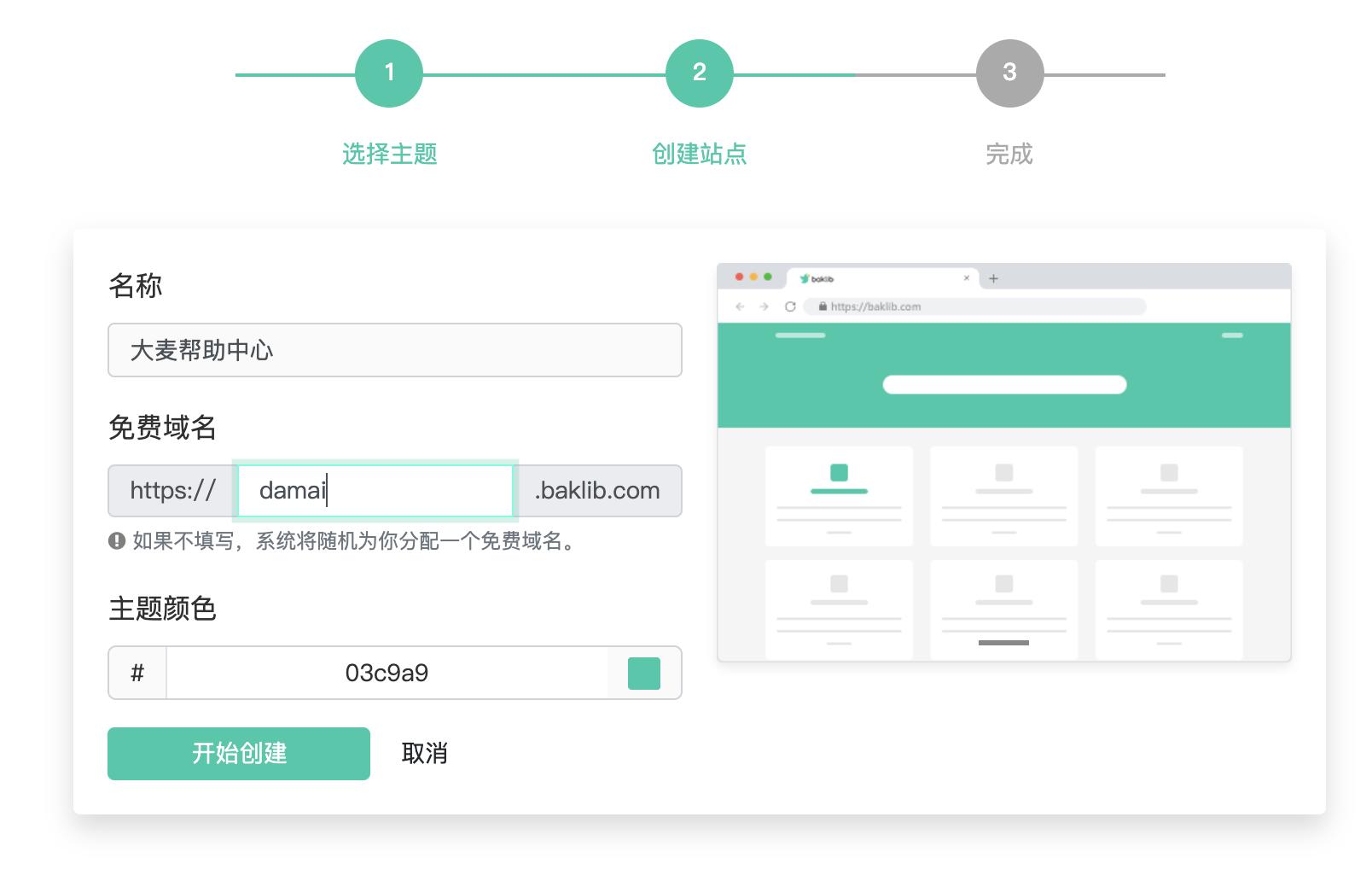This screenshot has height=881, width=1372.
Task: Select the 完成 step label
Action: click(x=1009, y=155)
